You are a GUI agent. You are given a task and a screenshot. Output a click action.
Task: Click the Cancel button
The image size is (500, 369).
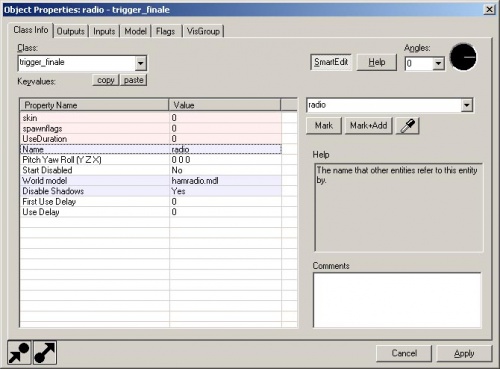[404, 353]
